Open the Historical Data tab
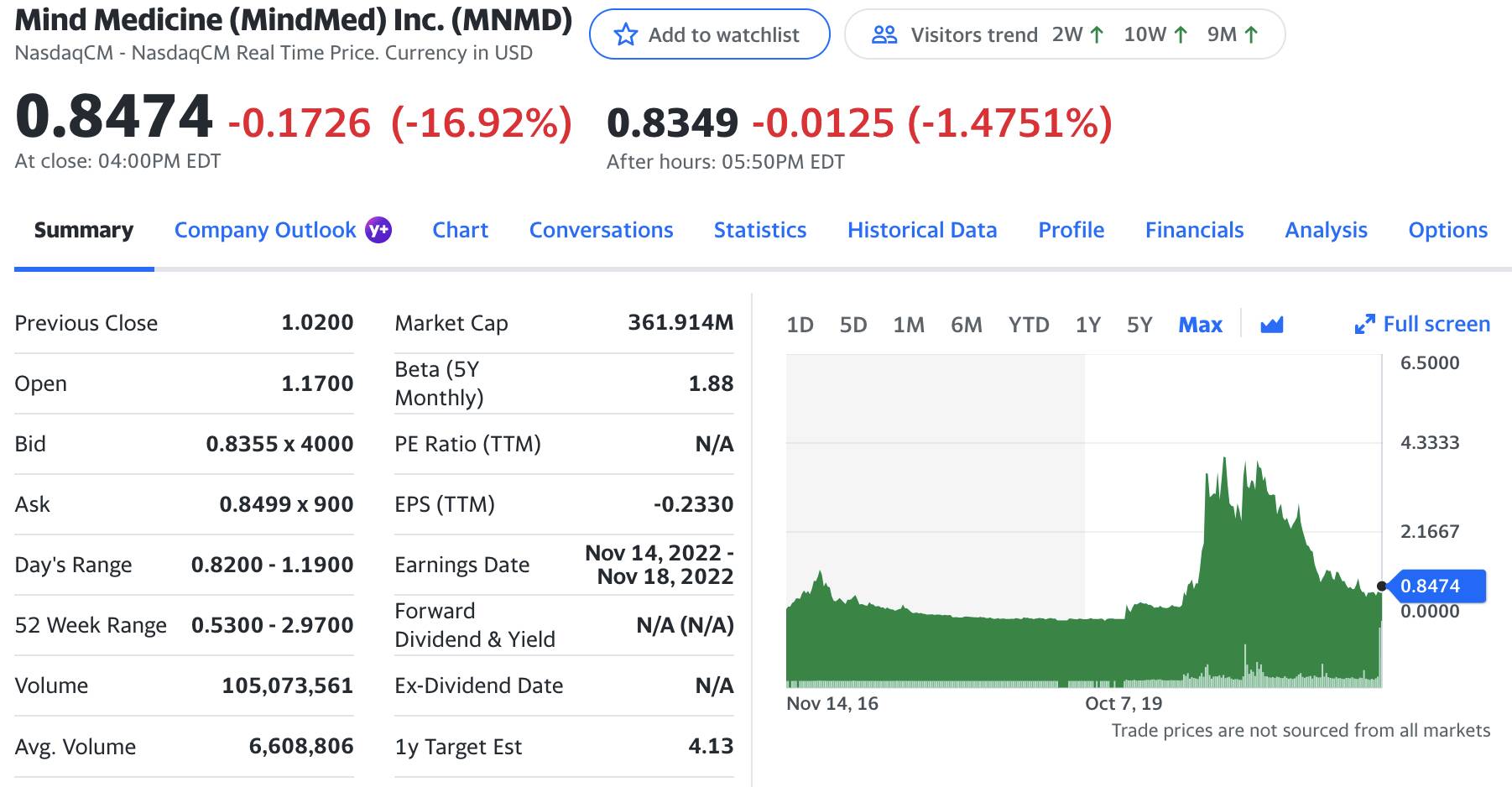 tap(922, 230)
